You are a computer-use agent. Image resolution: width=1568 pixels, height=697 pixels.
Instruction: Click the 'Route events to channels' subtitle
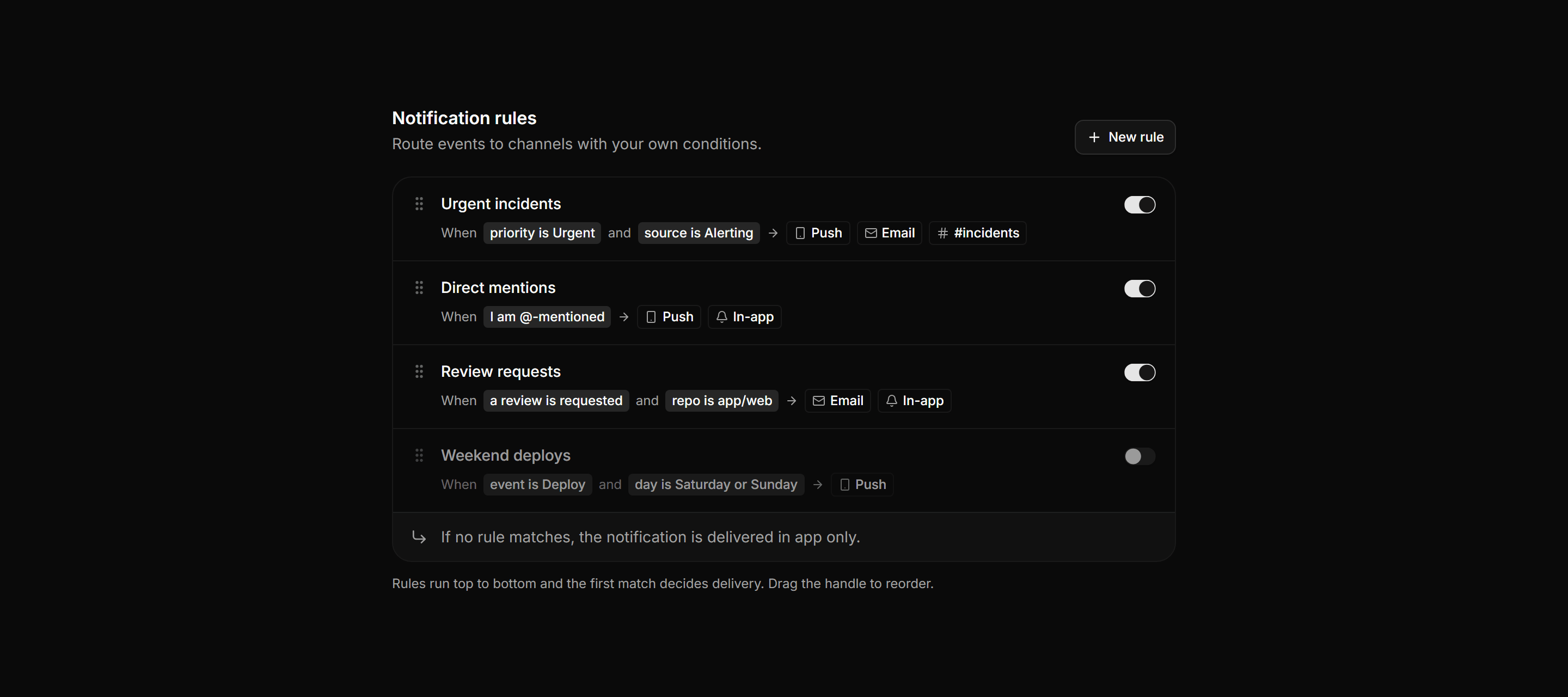tap(577, 144)
